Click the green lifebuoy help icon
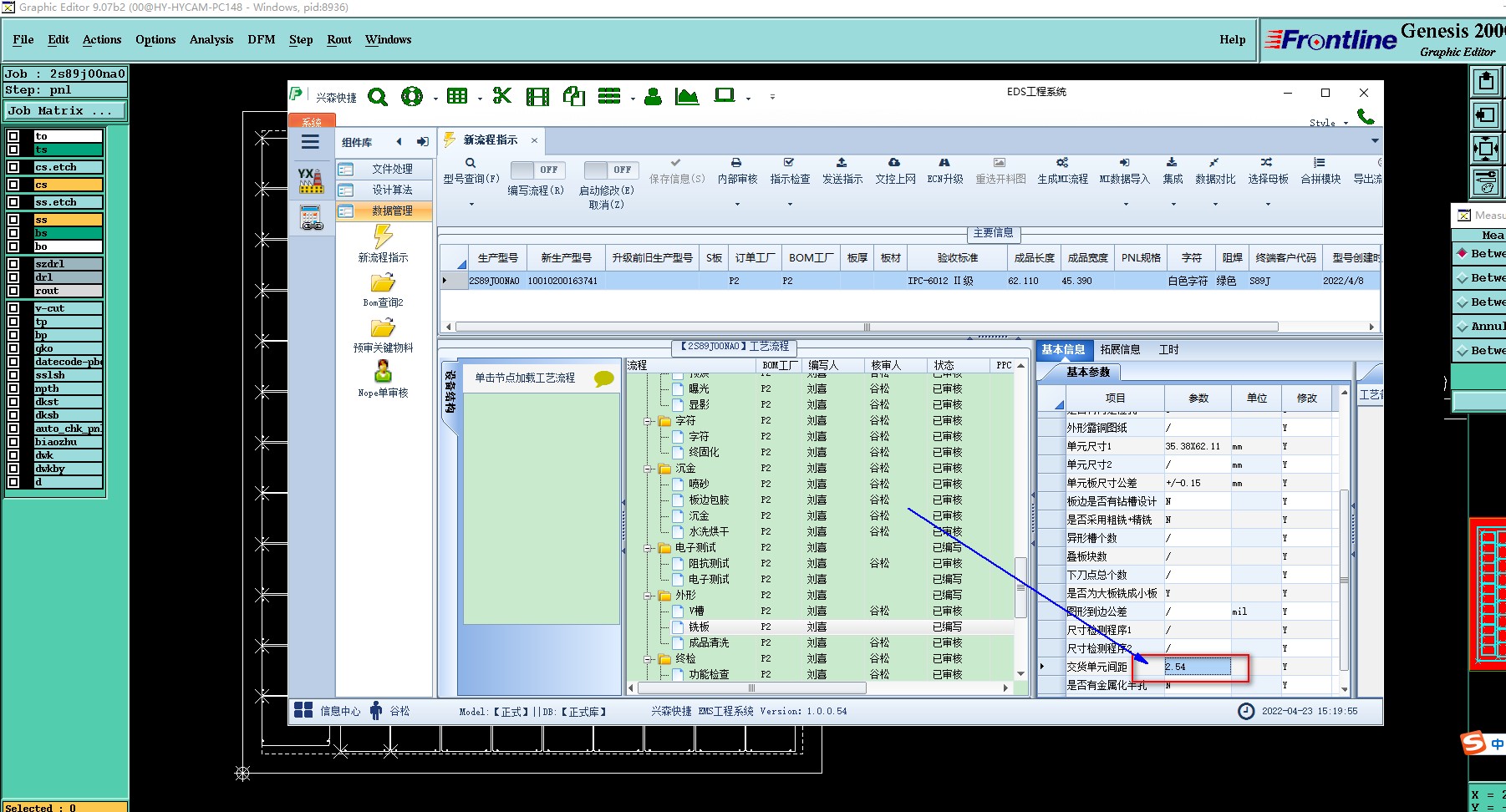The width and height of the screenshot is (1506, 812). (x=412, y=97)
